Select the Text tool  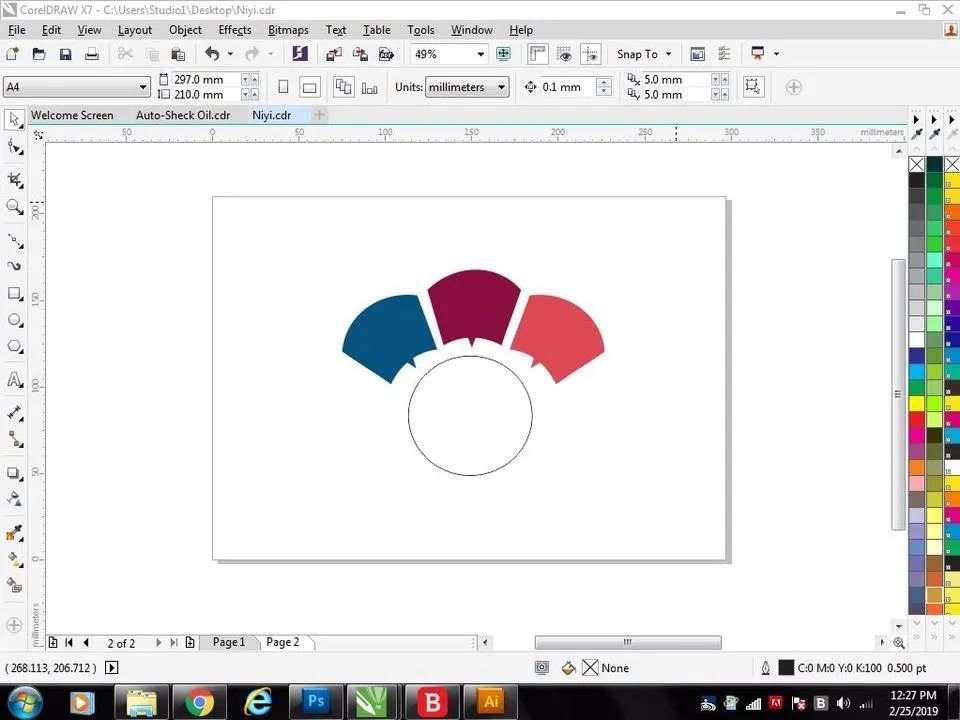(x=14, y=380)
